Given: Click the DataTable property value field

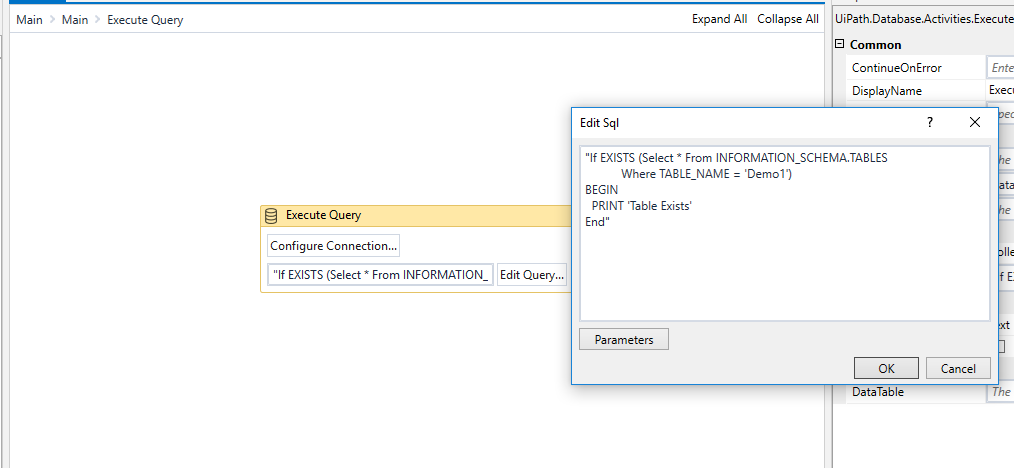Looking at the screenshot, I should coord(1000,392).
